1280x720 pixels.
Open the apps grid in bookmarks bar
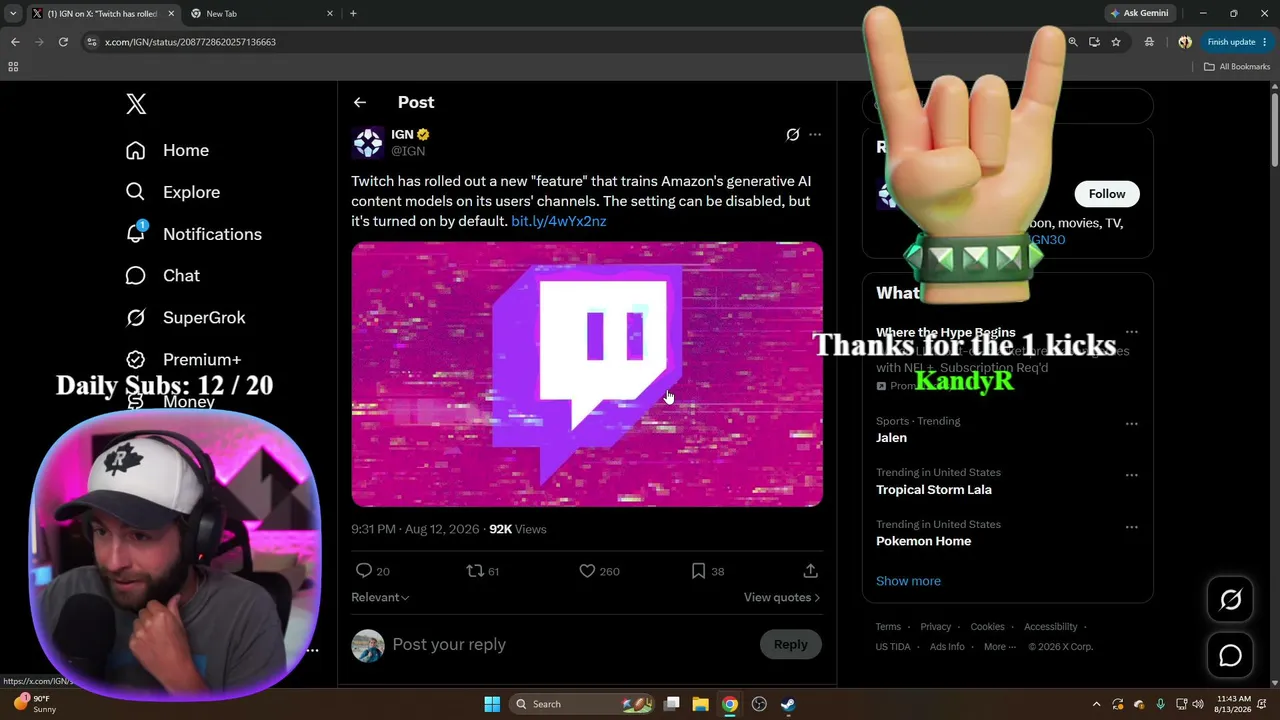[13, 67]
